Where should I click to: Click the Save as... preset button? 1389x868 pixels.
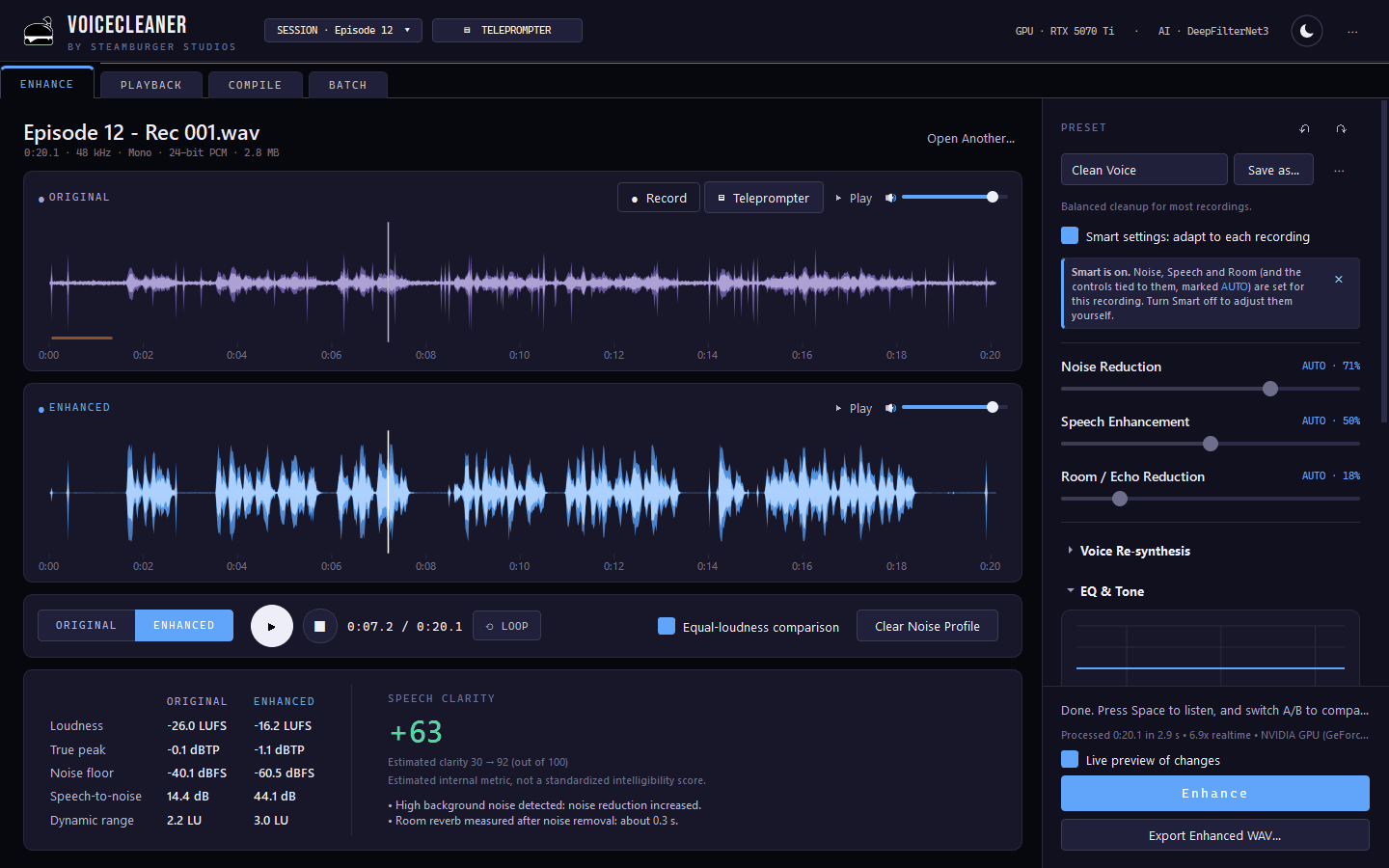(1273, 170)
